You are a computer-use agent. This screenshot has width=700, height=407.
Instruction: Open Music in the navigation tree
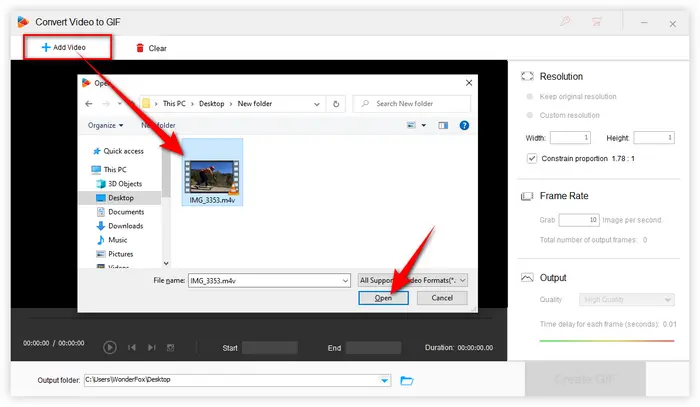click(112, 240)
